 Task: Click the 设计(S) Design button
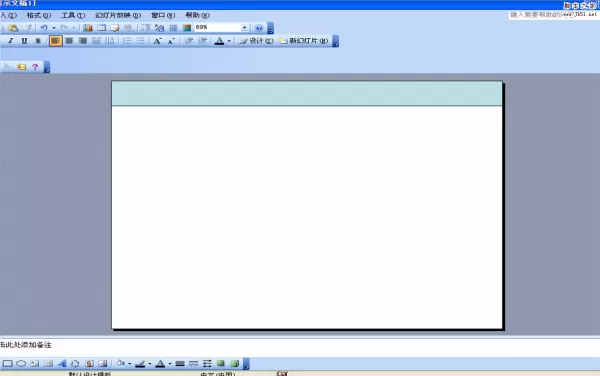tap(256, 41)
